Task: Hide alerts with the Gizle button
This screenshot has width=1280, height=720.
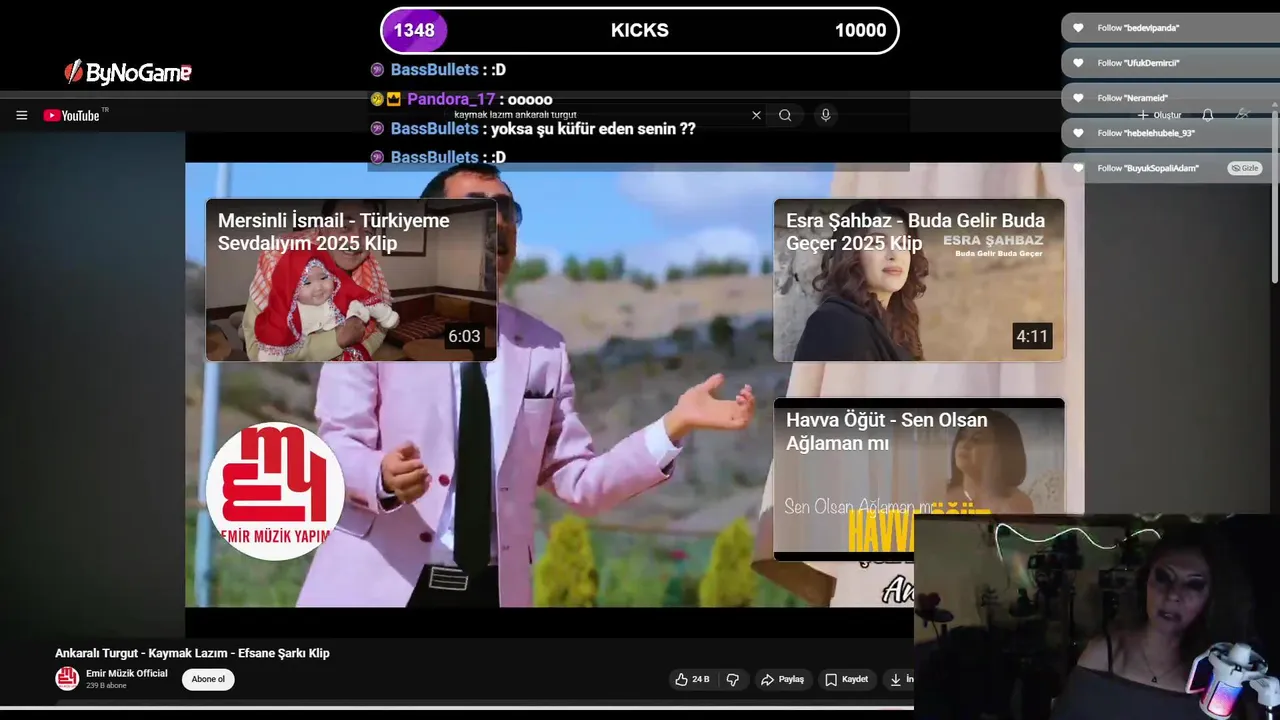Action: point(1245,168)
